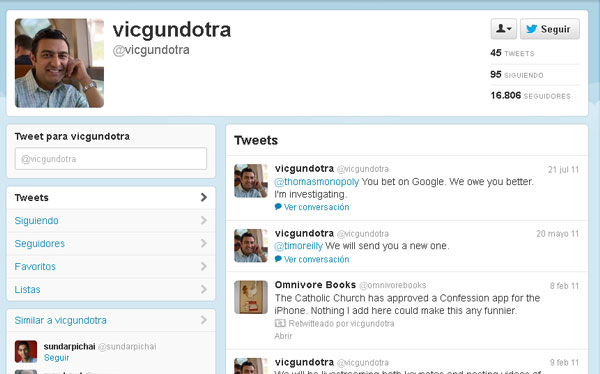View the 16.806 Seguidores count

click(530, 95)
